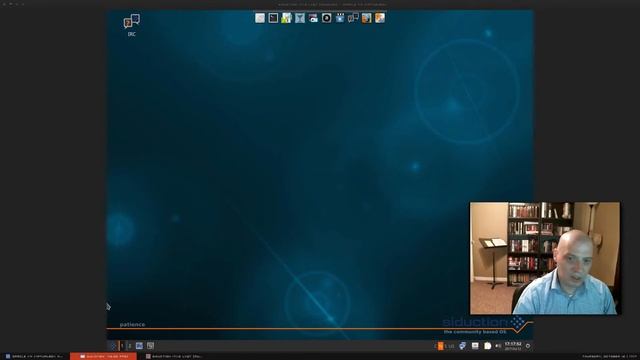
Task: Open the display tray icon in panel
Action: (x=475, y=346)
